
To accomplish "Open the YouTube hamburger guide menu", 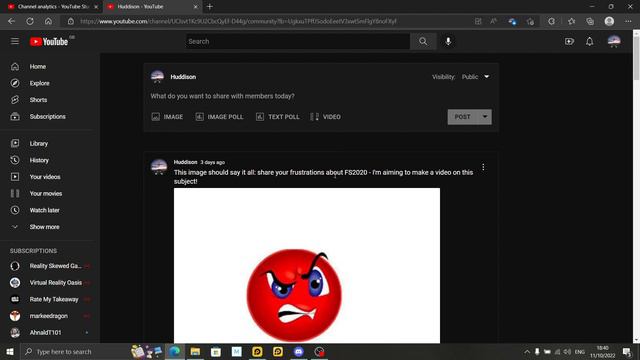I will tap(15, 41).
